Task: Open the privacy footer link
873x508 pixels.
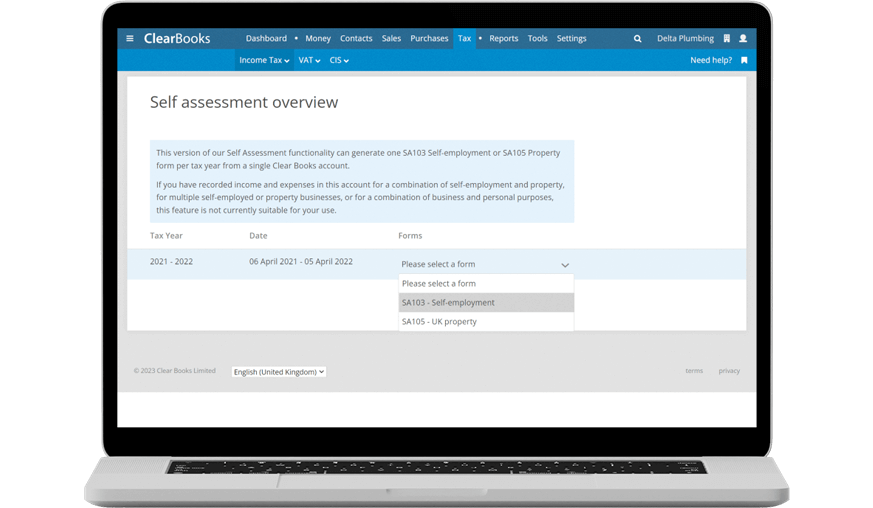Action: (x=729, y=371)
